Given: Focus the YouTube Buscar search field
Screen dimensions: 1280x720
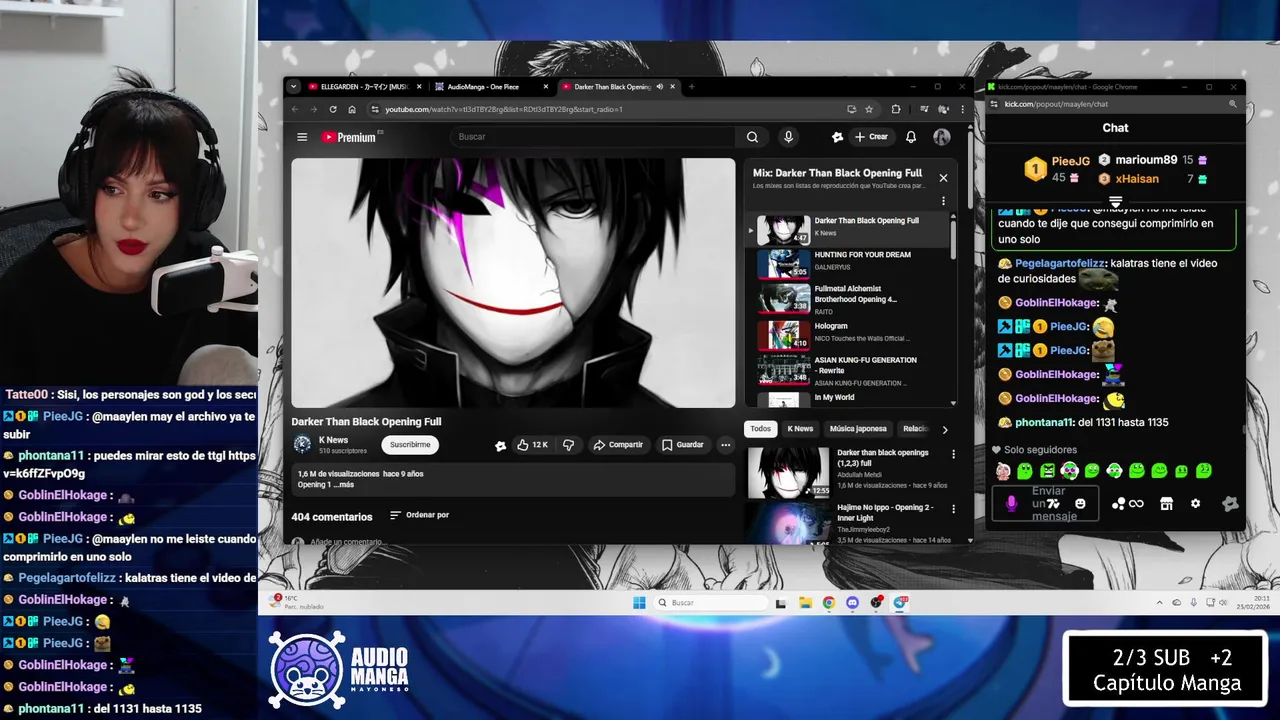Looking at the screenshot, I should (x=595, y=137).
